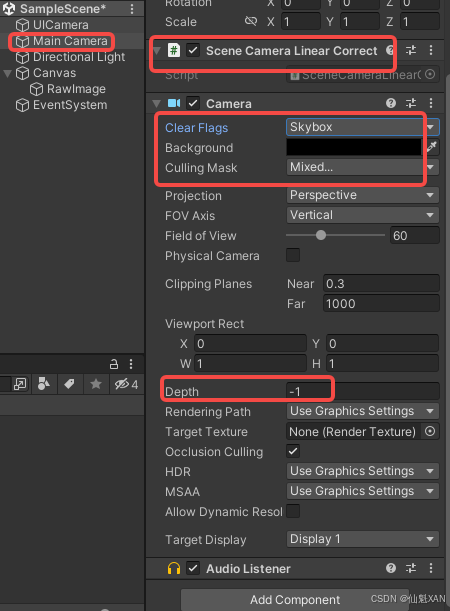450x611 pixels.
Task: Open Camera component more options menu
Action: pos(431,103)
